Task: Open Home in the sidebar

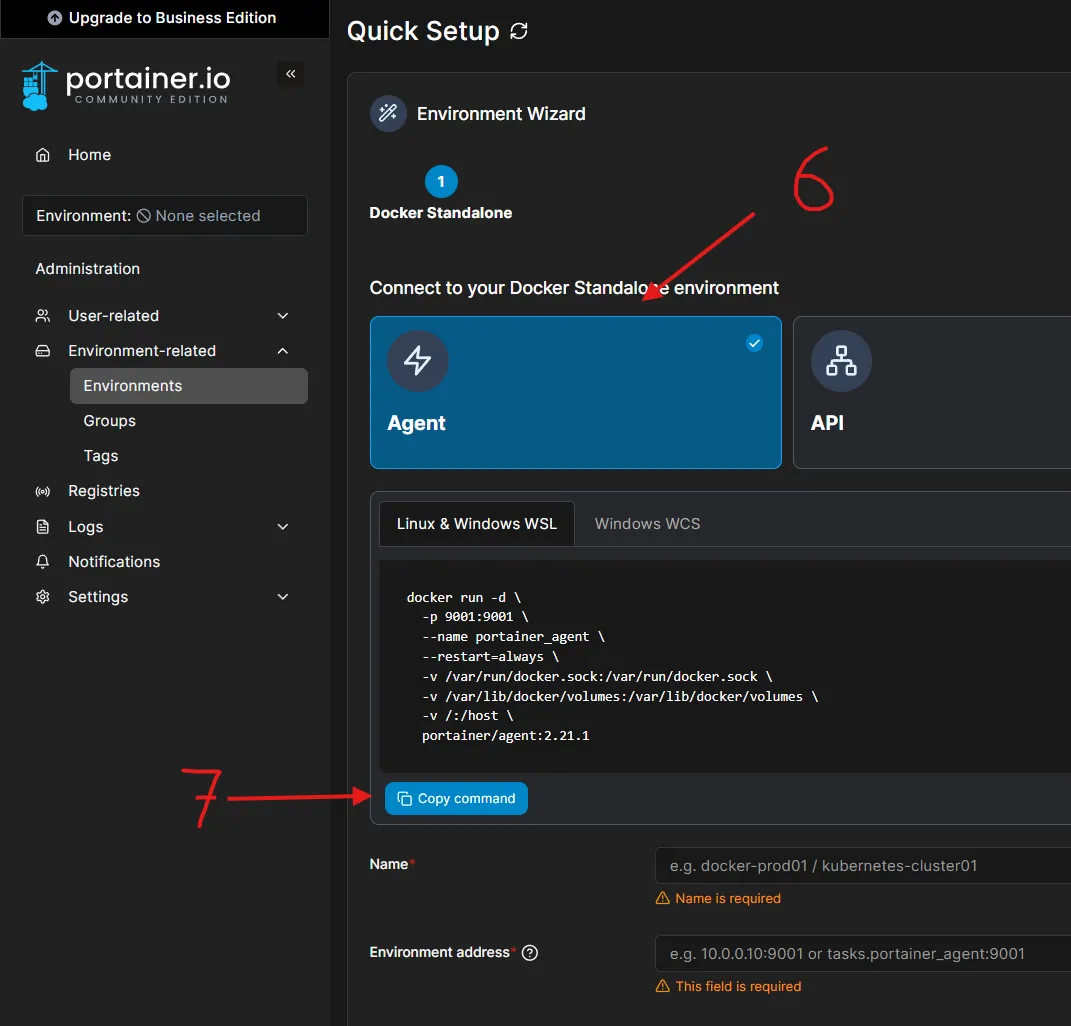Action: [89, 155]
